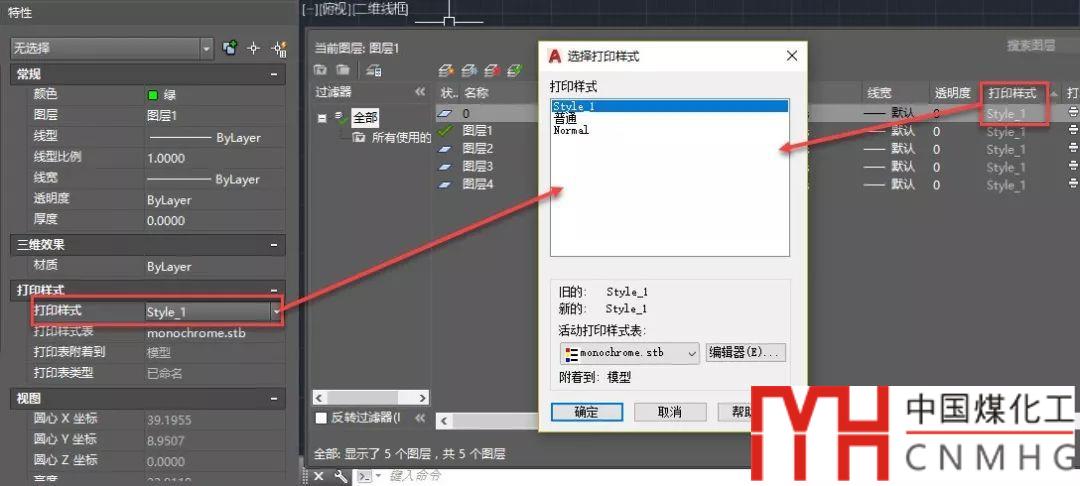Click the 打印样式 column header
Viewport: 1080px width, 486px height.
coord(1012,93)
